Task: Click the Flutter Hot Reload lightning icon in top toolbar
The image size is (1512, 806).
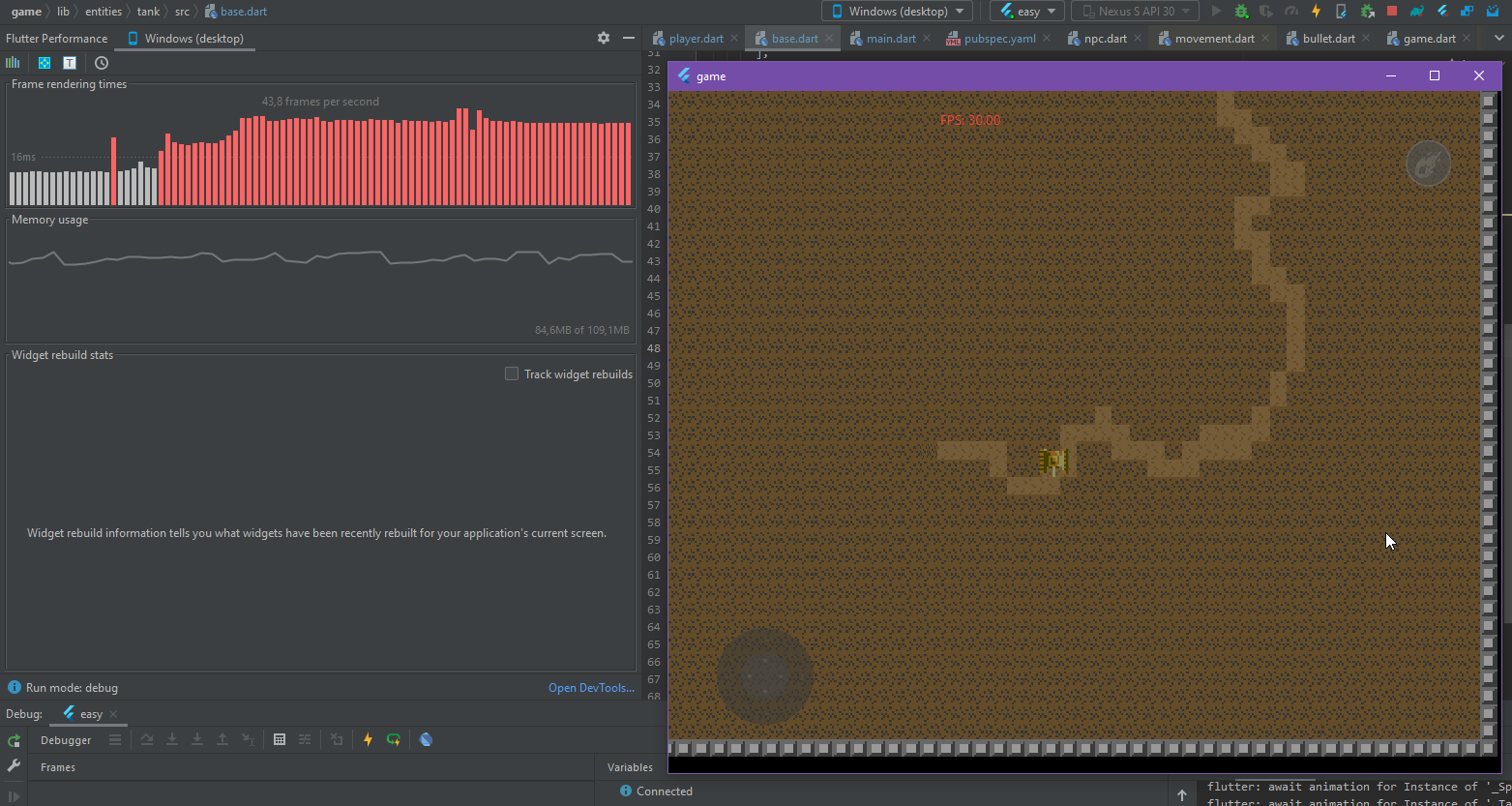Action: 1316,12
